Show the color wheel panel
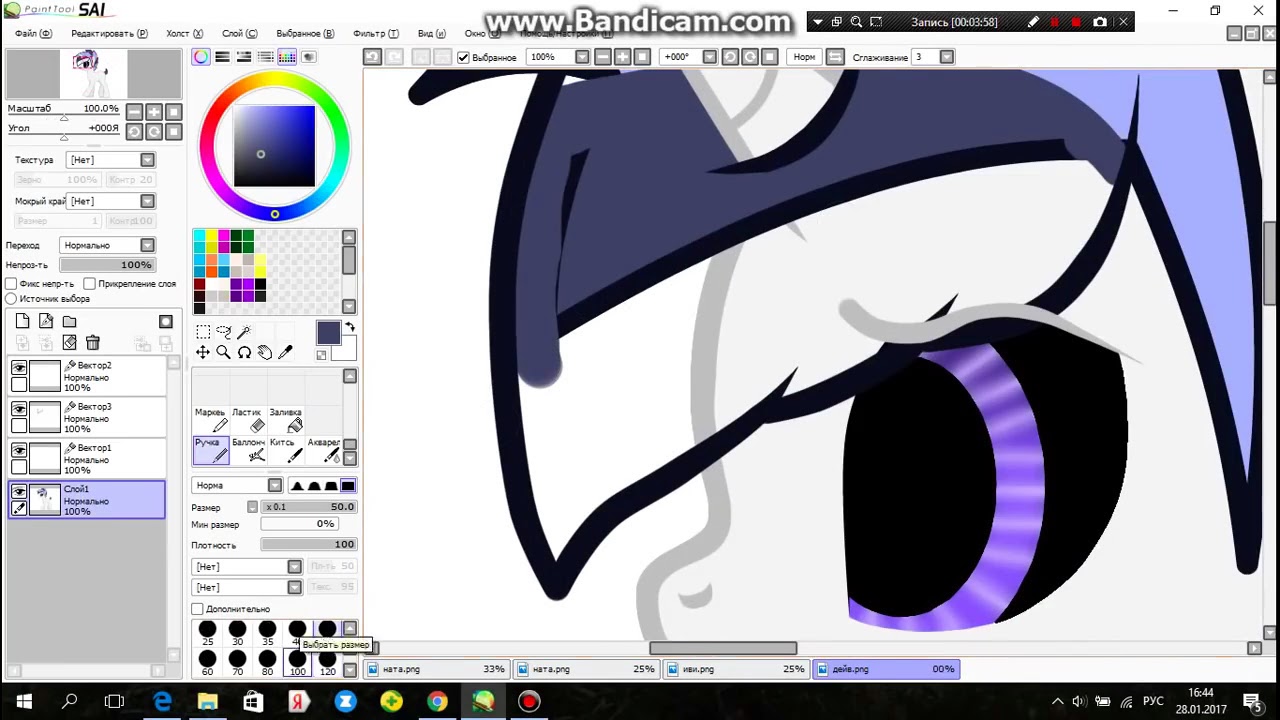The image size is (1280, 720). 201,57
